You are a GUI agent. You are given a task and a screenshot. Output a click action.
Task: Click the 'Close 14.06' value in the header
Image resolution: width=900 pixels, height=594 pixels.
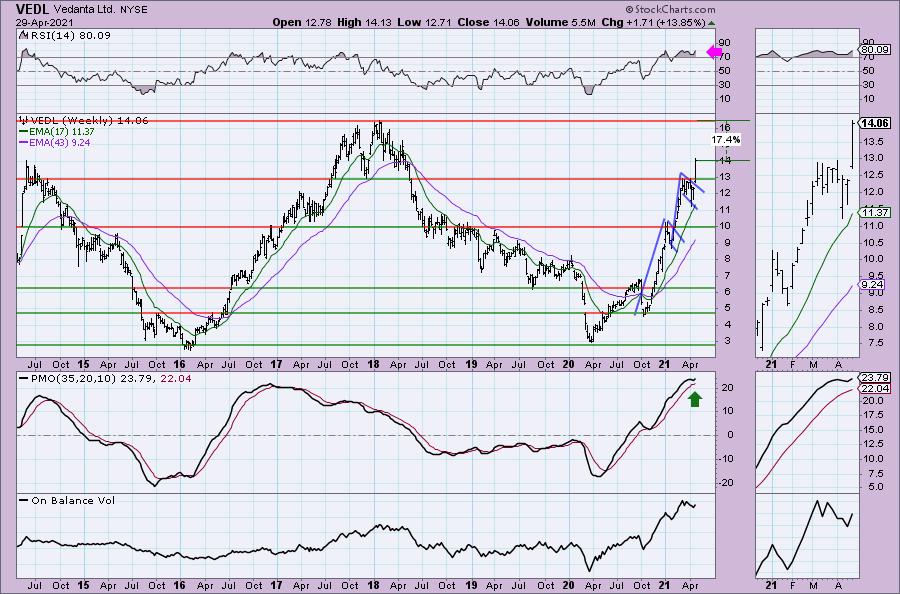(488, 22)
